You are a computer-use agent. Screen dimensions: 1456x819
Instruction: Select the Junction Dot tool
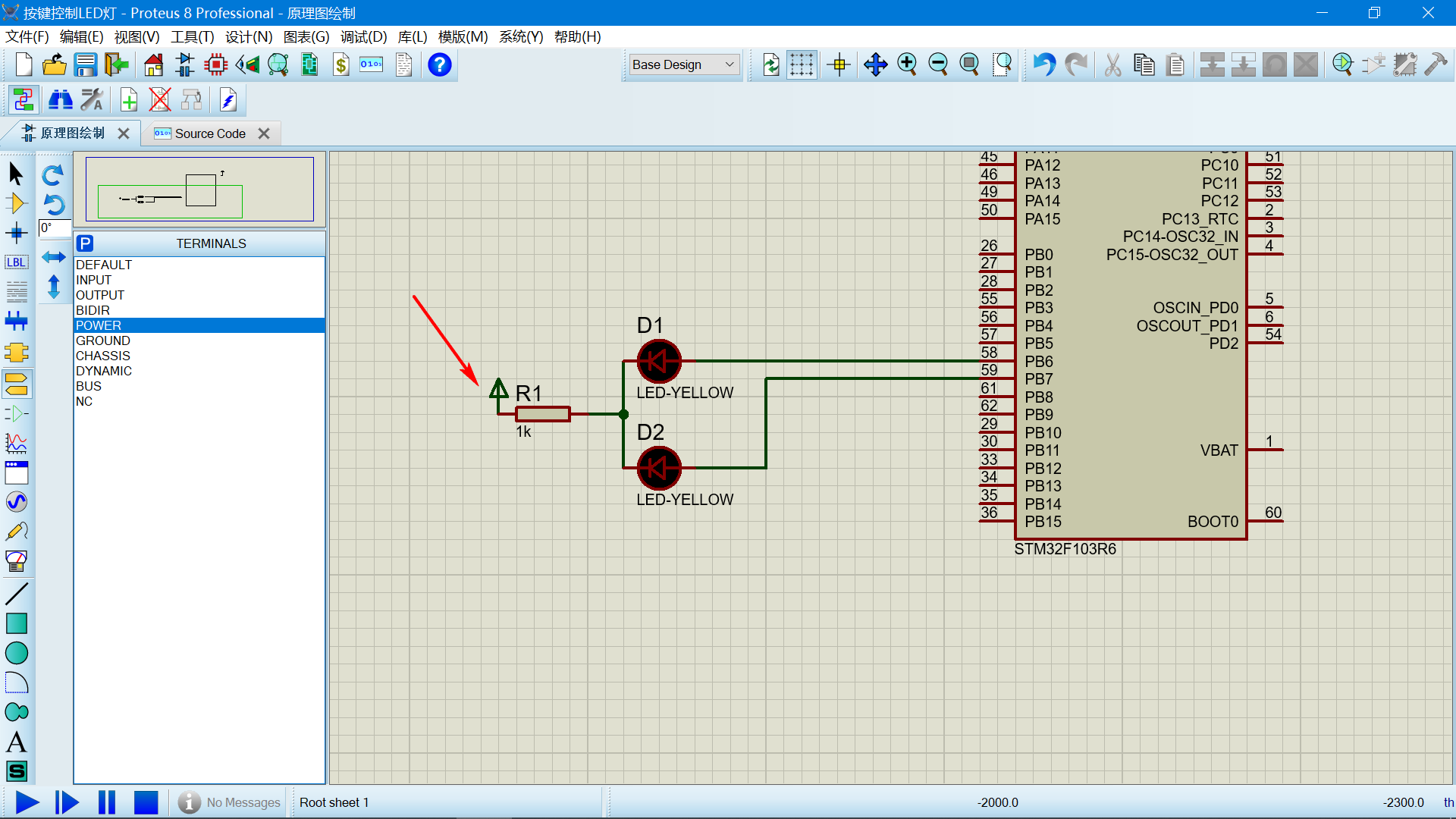pos(16,233)
